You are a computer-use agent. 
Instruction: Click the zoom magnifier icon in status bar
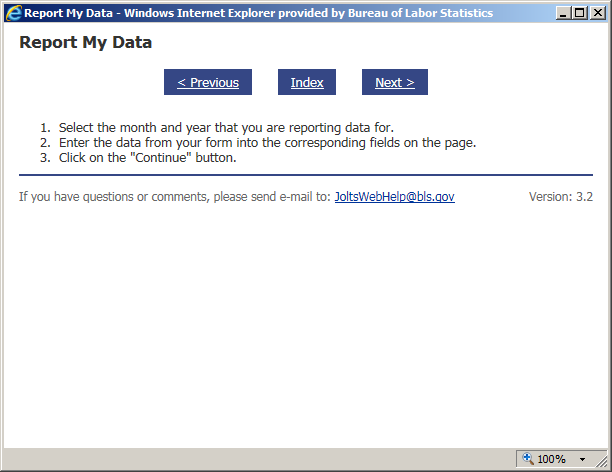click(x=528, y=458)
